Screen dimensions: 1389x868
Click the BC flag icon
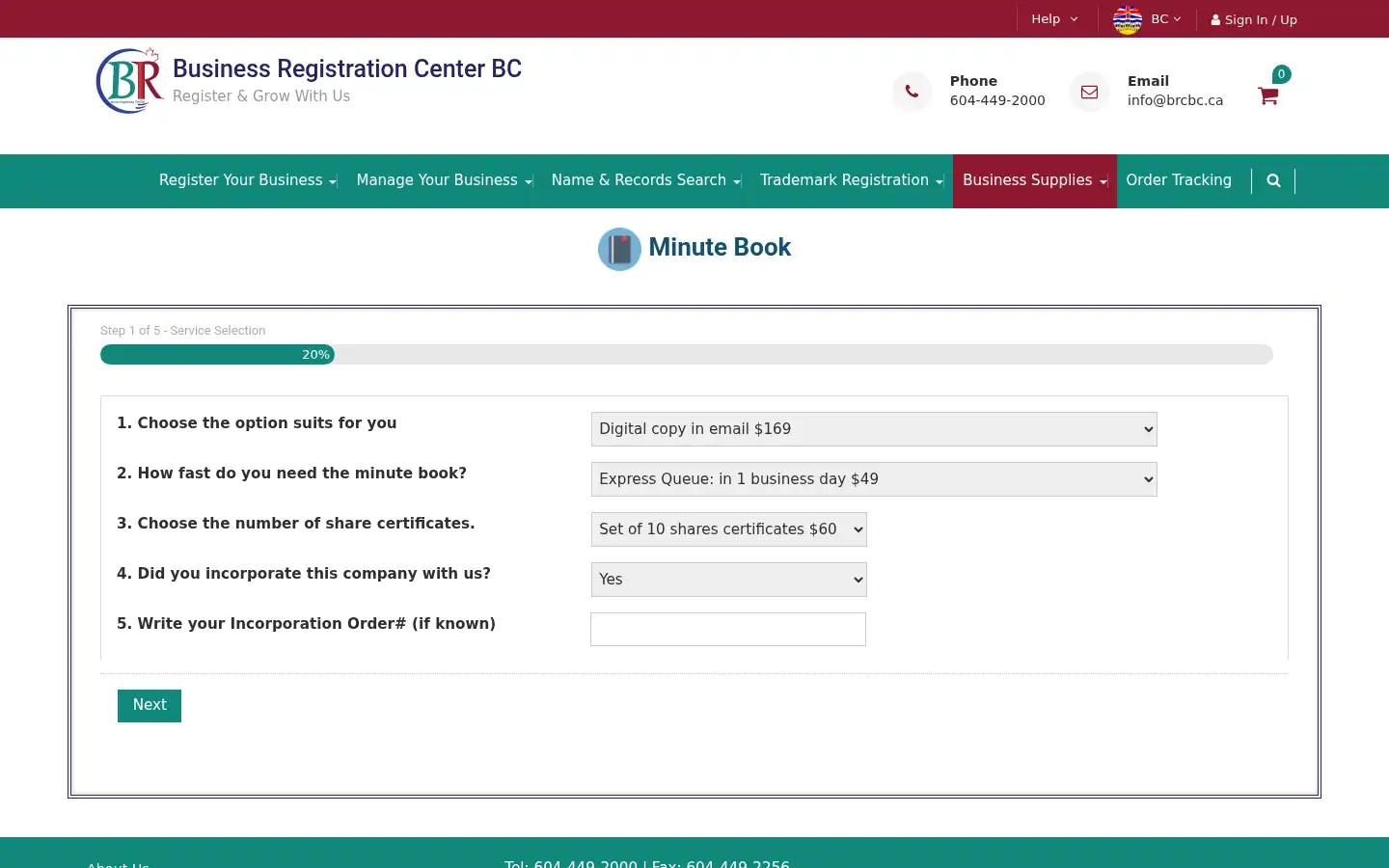pyautogui.click(x=1127, y=19)
